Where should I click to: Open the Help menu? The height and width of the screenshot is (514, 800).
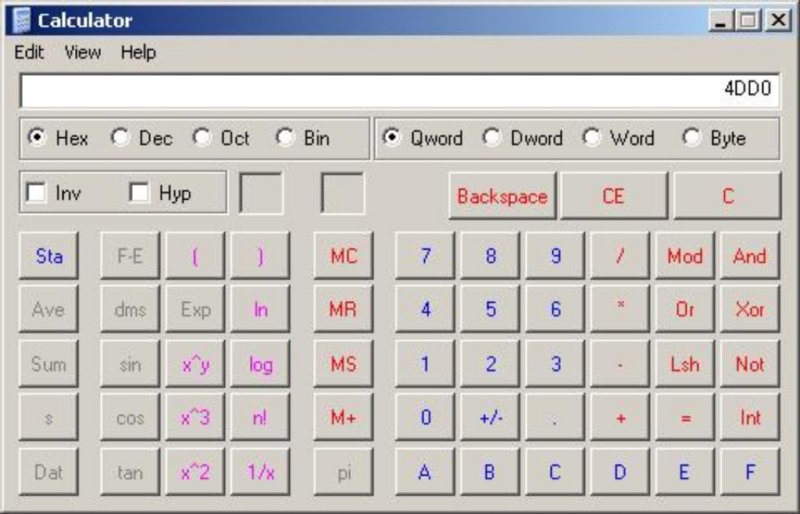[x=138, y=52]
